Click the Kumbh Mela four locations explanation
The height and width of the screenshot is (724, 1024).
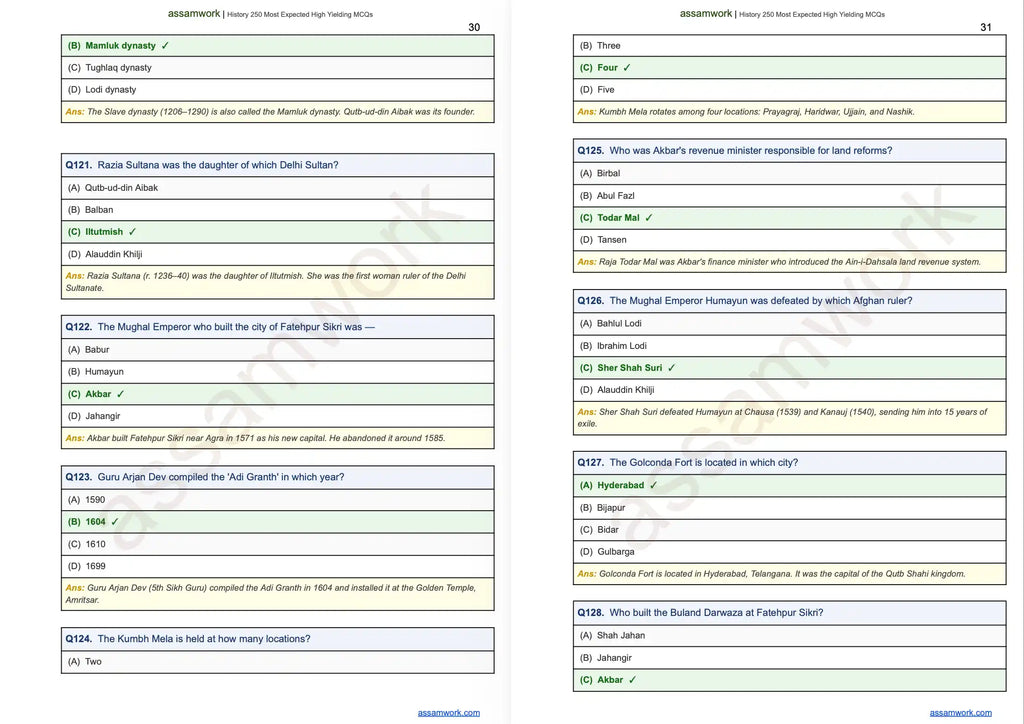click(x=790, y=112)
